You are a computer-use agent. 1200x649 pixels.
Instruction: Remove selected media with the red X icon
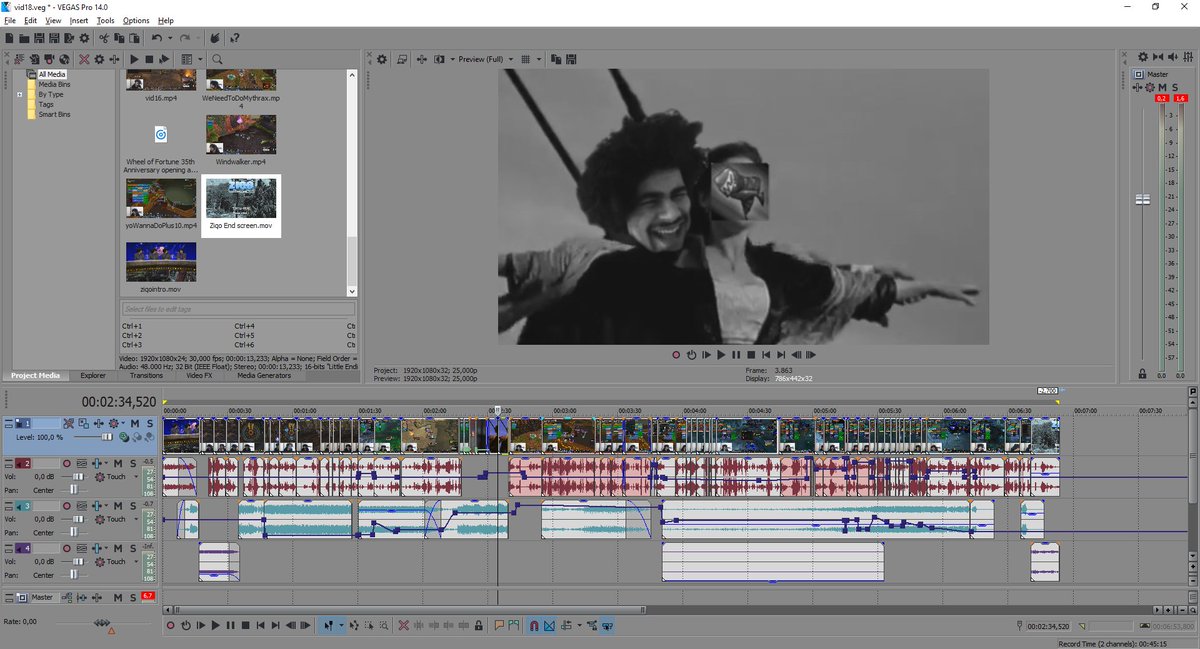[x=84, y=59]
